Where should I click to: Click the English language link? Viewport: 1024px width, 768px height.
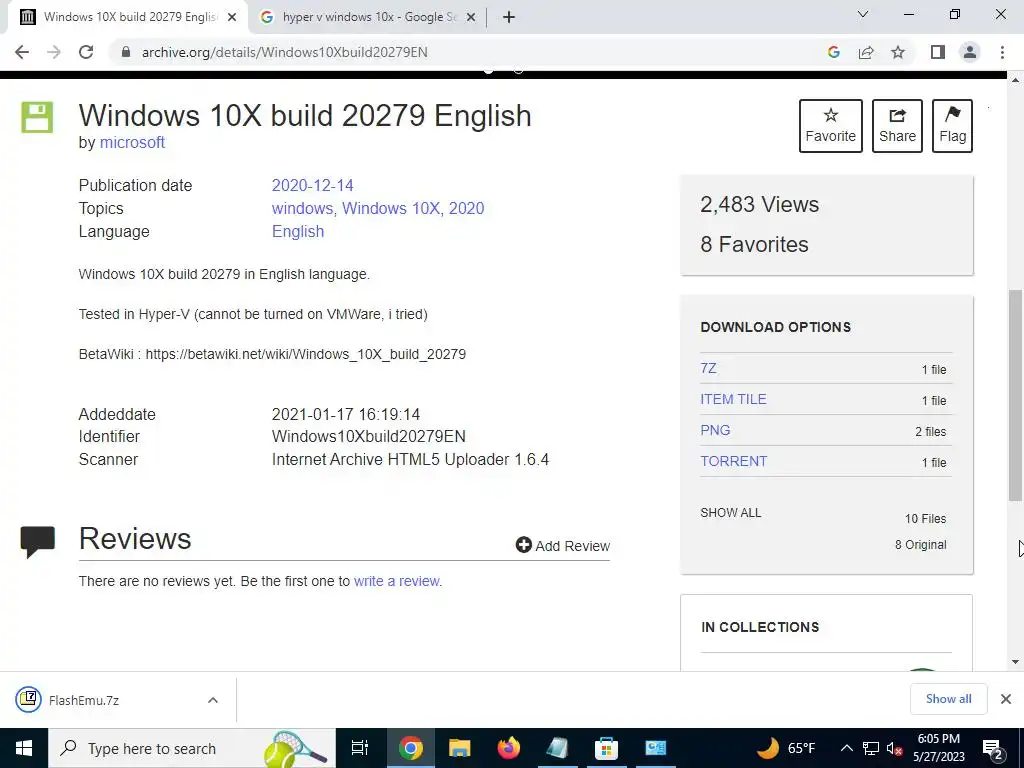[x=298, y=232]
